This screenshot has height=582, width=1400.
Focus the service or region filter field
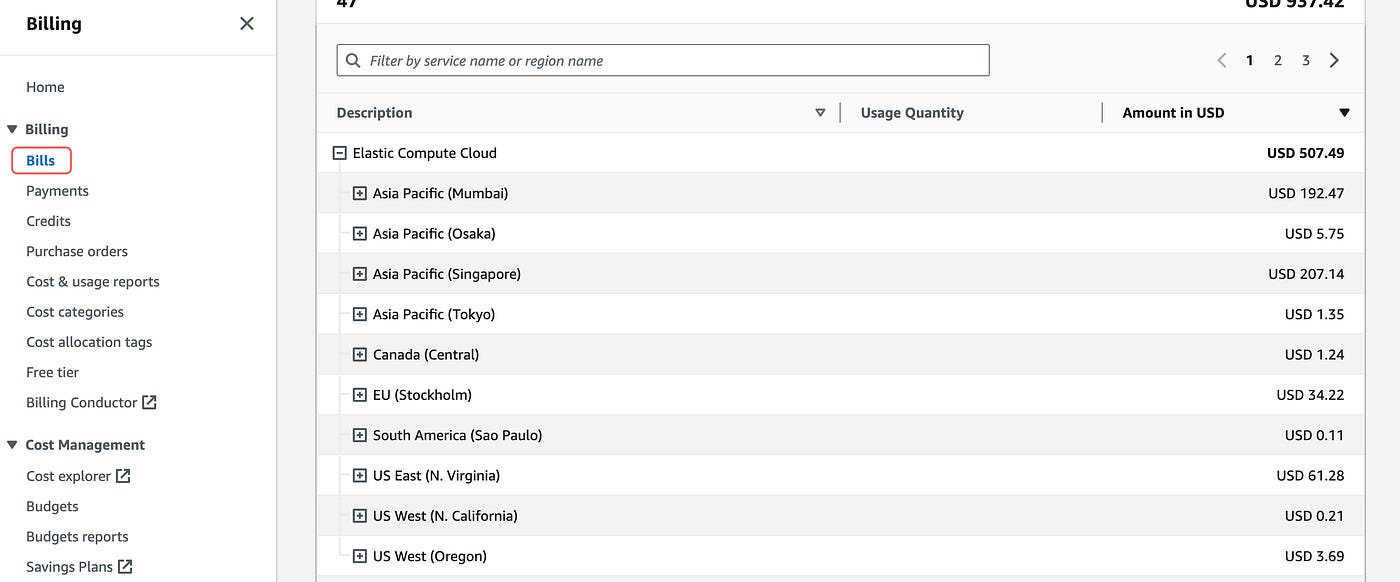[663, 60]
